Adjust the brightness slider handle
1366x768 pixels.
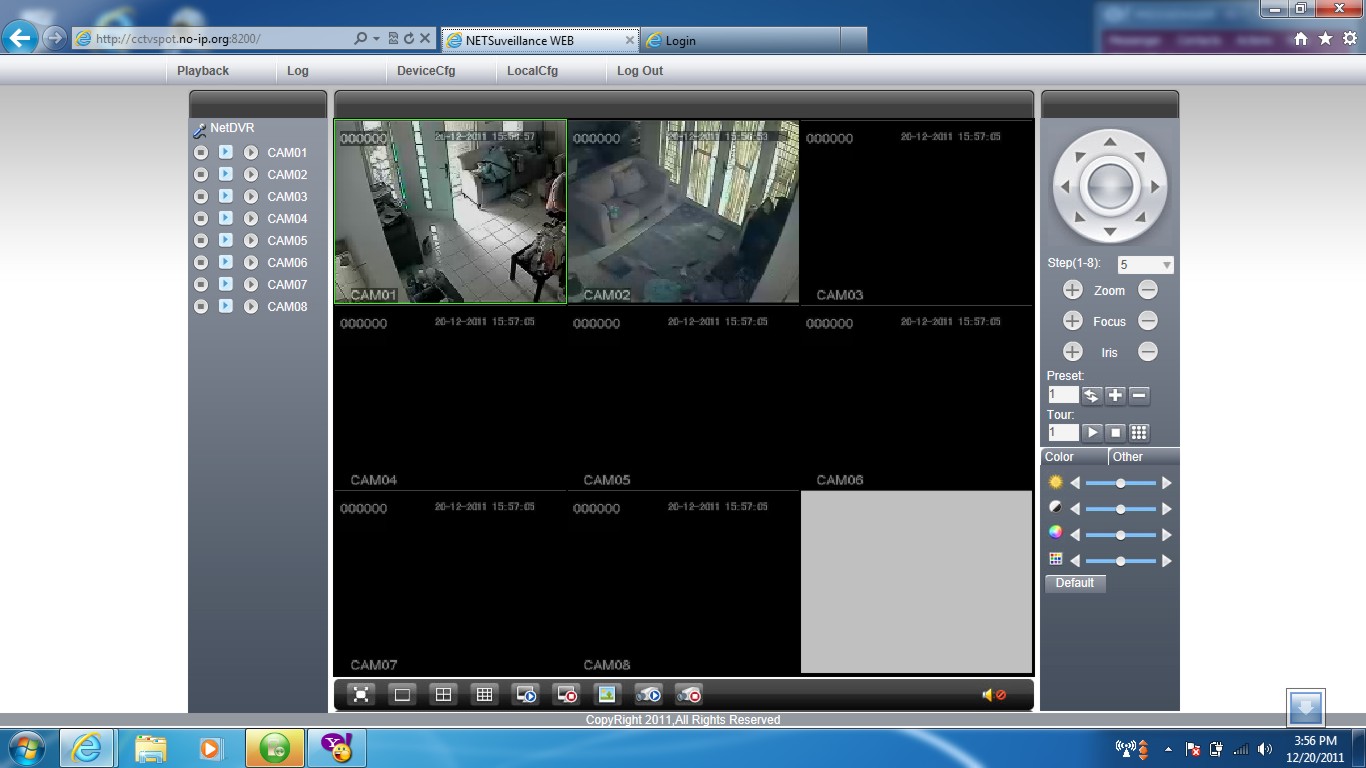(1120, 482)
